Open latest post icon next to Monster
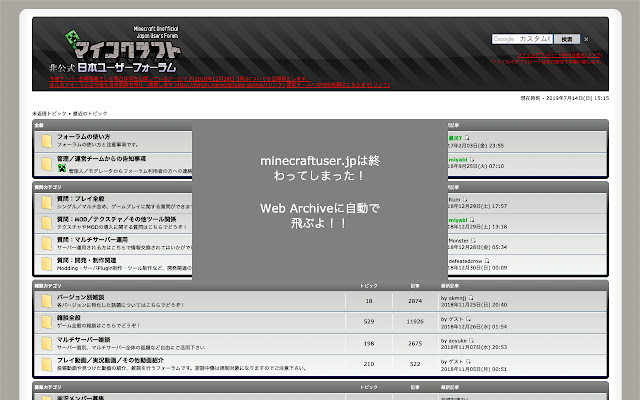 (473, 240)
